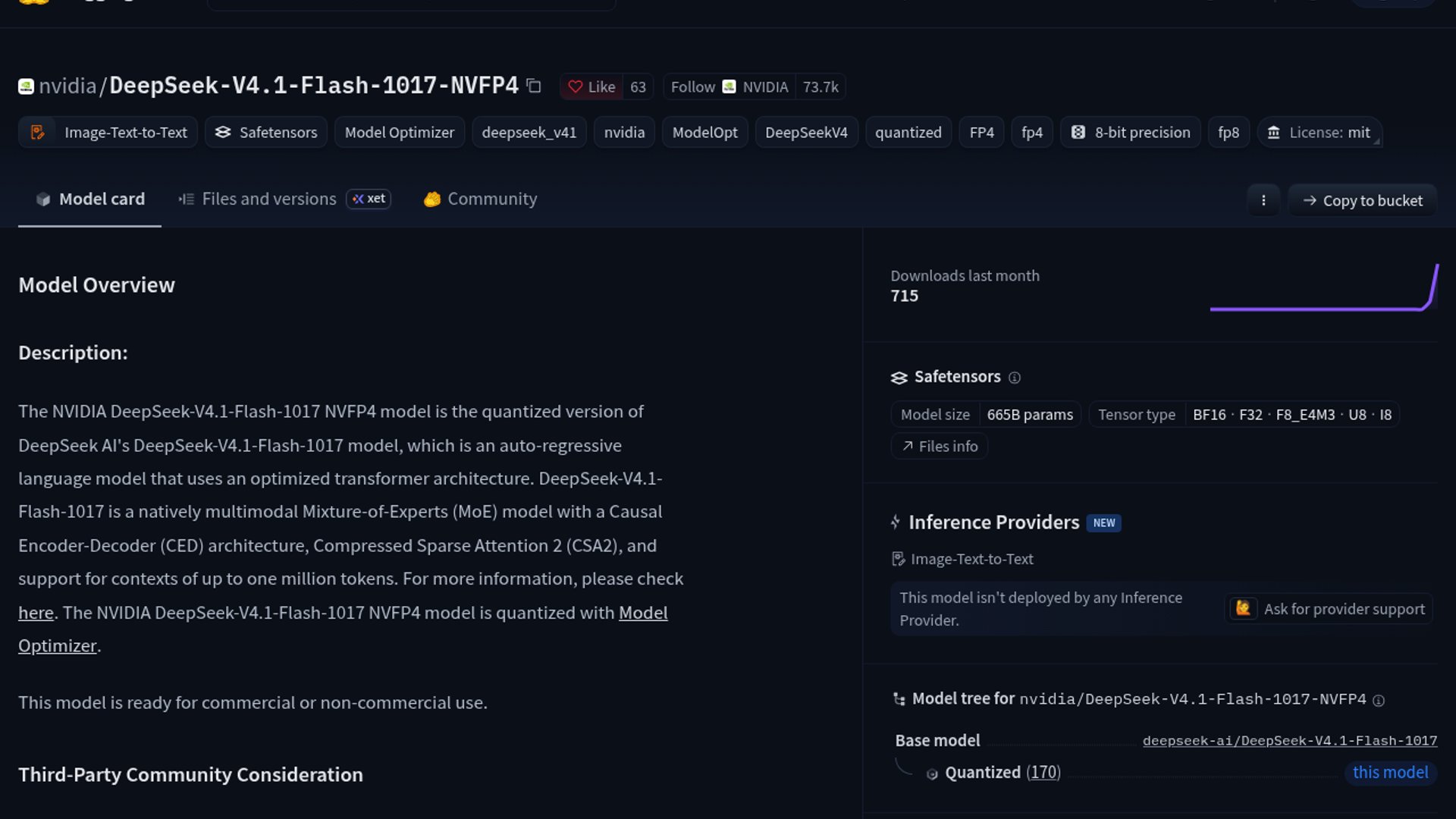Click the Quantized row icon
Image resolution: width=1456 pixels, height=819 pixels.
[932, 773]
